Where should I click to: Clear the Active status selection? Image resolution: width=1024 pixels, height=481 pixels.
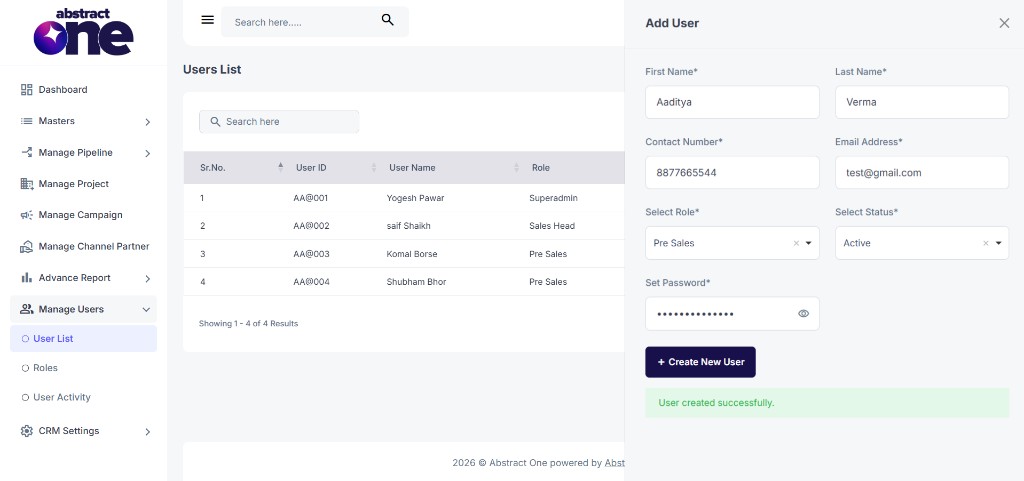point(986,243)
